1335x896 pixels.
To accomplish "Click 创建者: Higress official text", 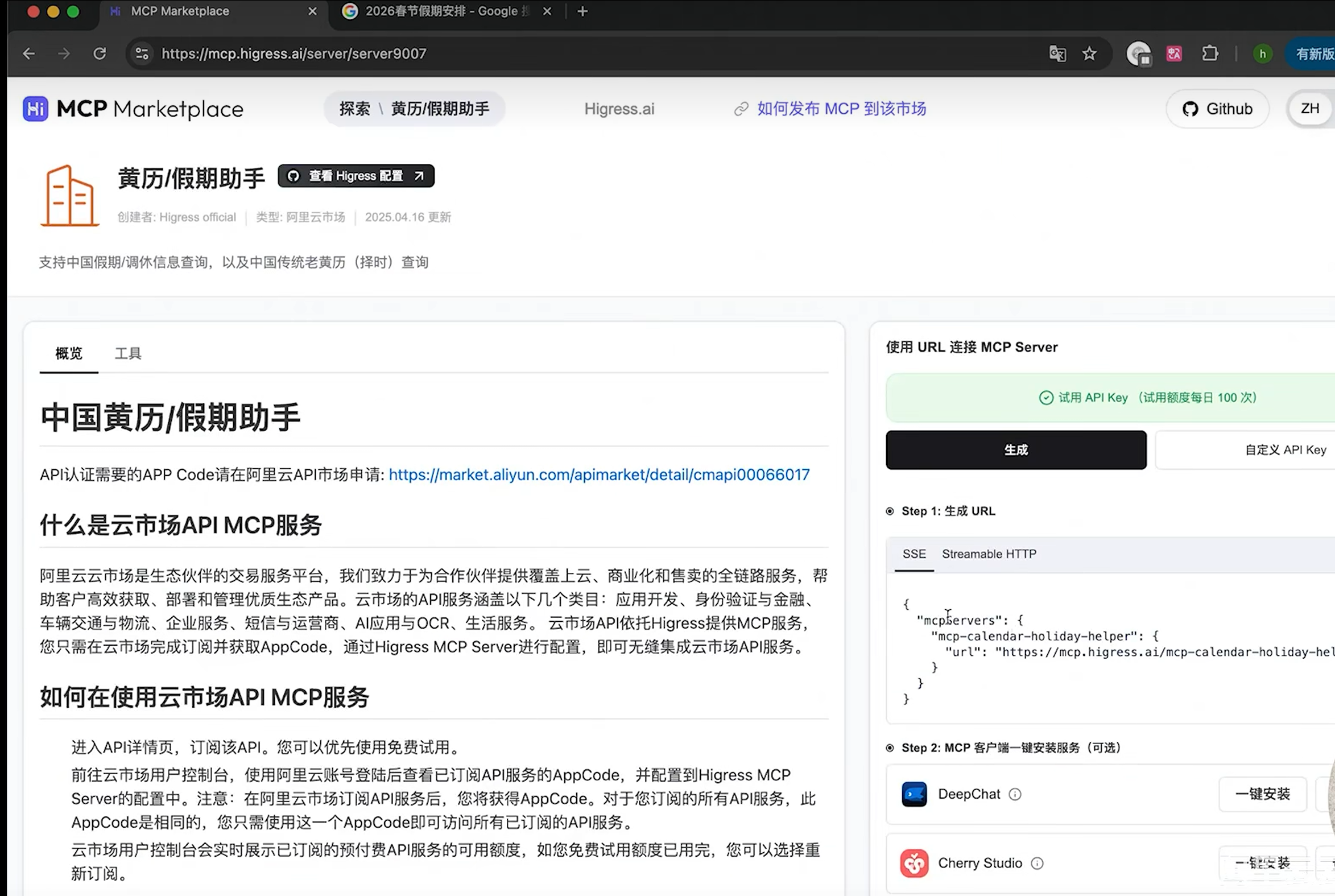I will [176, 217].
